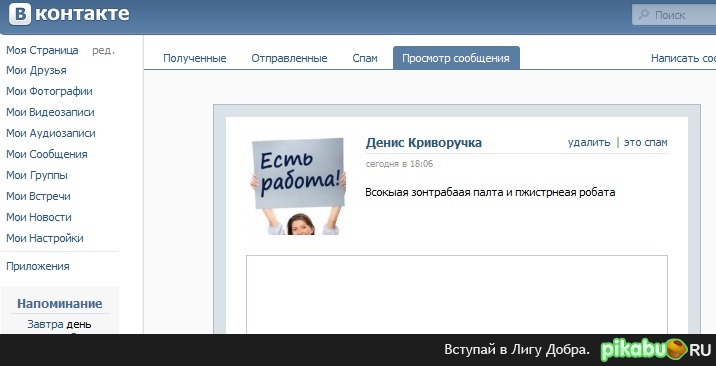Open Мои Друзья

[x=36, y=71]
